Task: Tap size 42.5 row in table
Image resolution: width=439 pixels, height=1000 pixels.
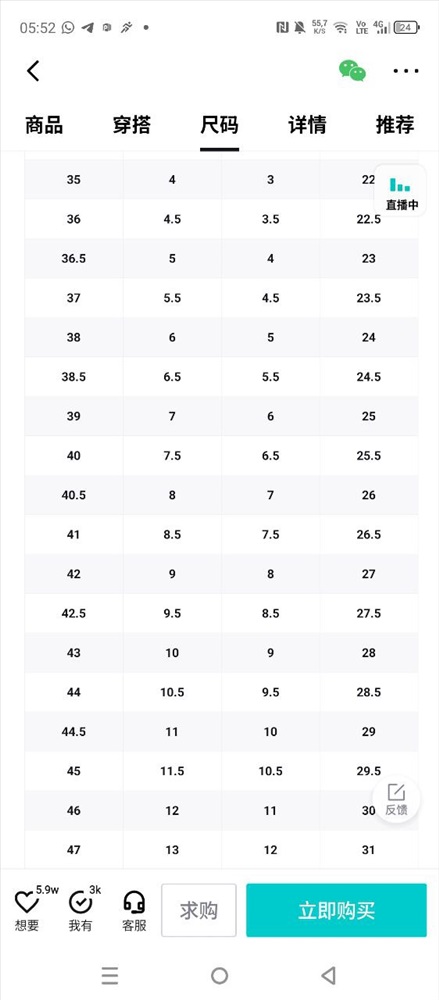Action: (221, 614)
